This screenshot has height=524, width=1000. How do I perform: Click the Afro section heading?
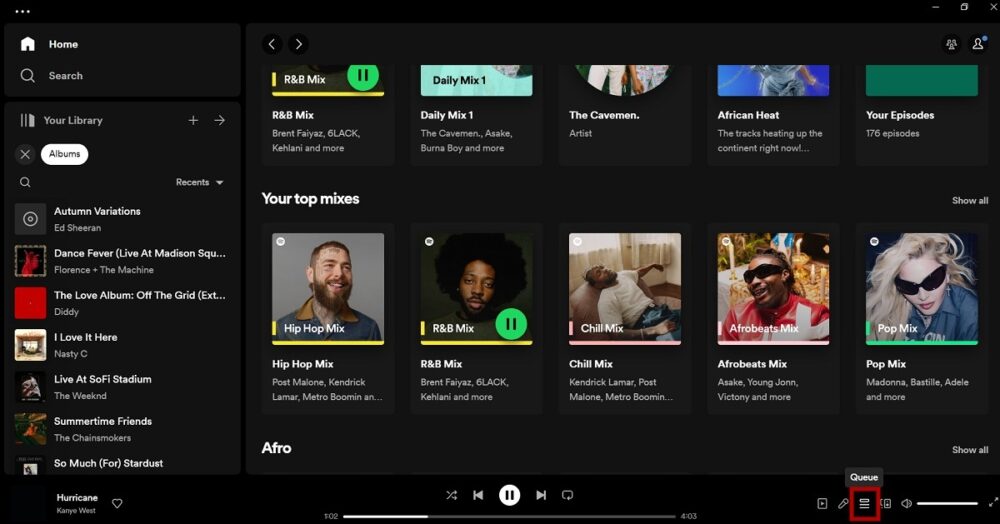point(276,448)
